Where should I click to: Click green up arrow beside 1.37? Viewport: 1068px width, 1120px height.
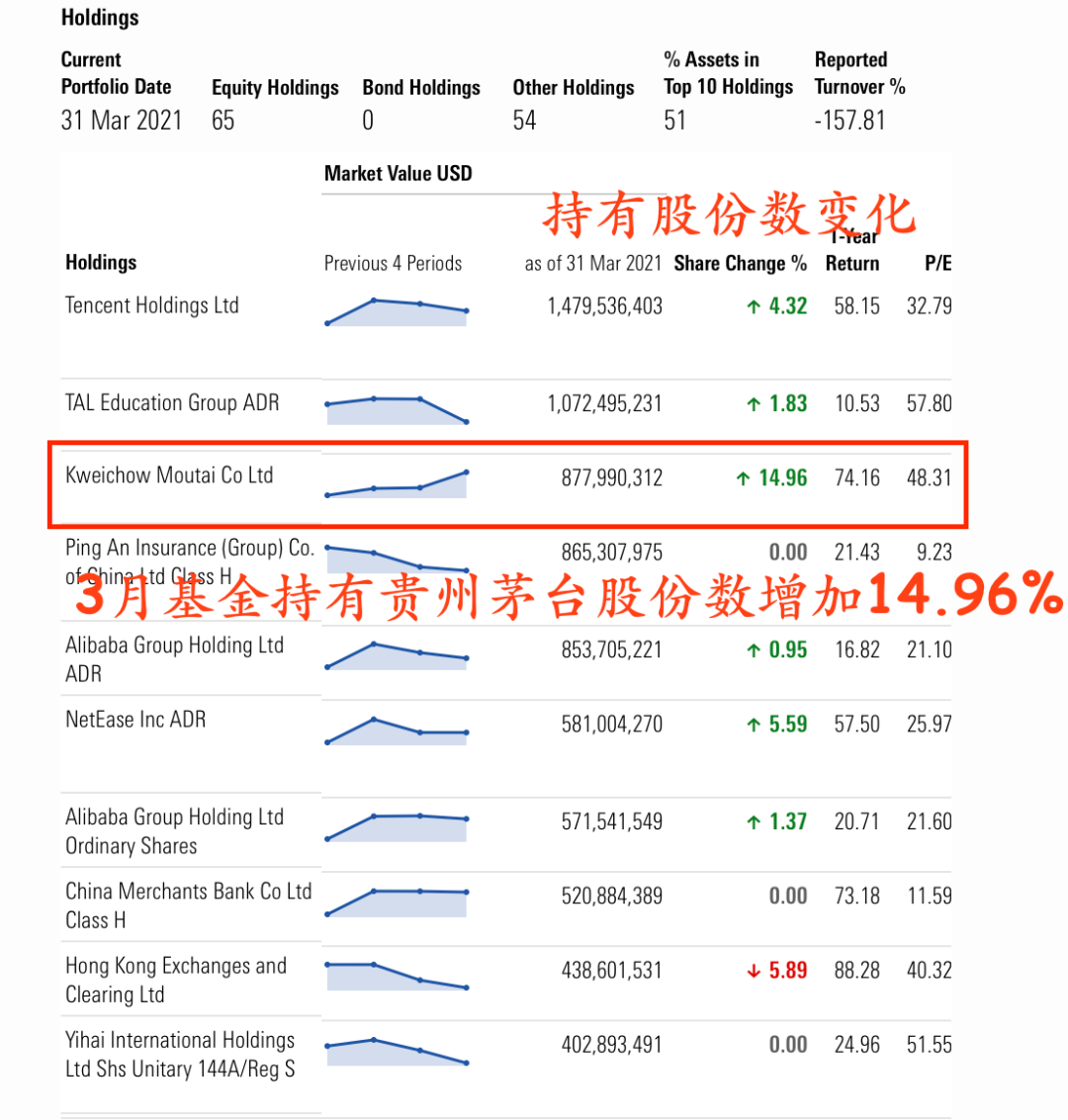(753, 822)
